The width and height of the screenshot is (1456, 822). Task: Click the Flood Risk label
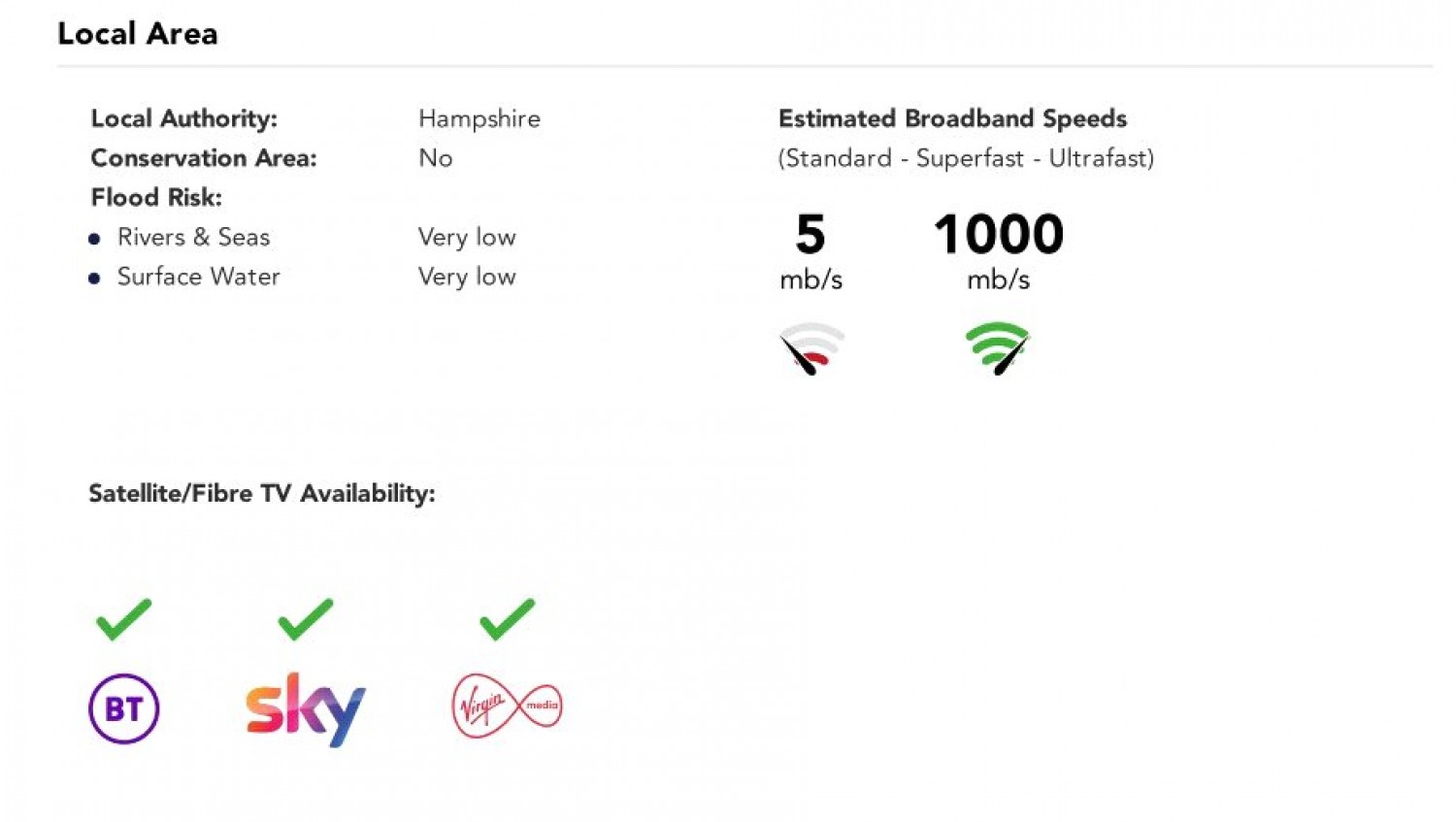[x=156, y=197]
